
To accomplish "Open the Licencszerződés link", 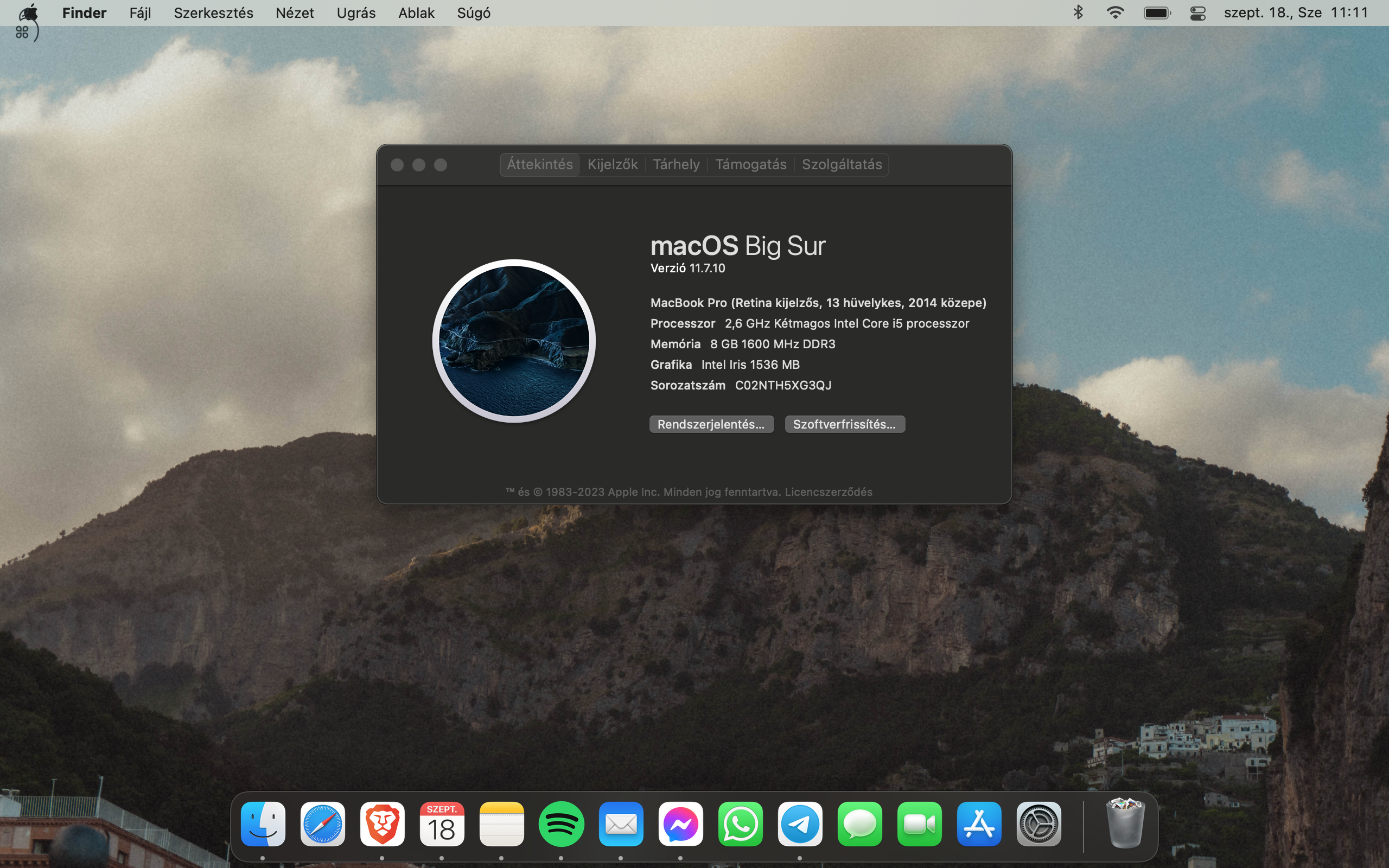I will pos(828,492).
